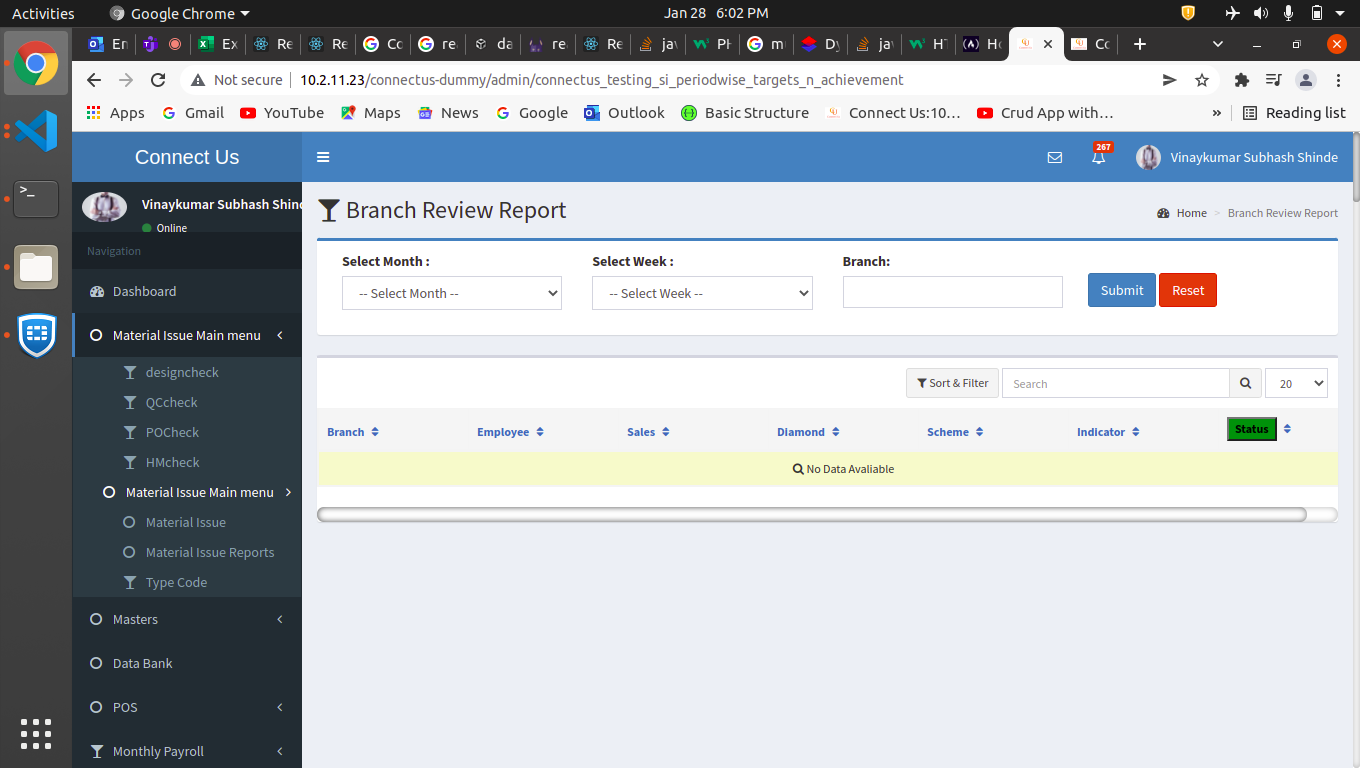This screenshot has width=1360, height=768.
Task: Sort by Indicator column arrows
Action: [x=1135, y=432]
